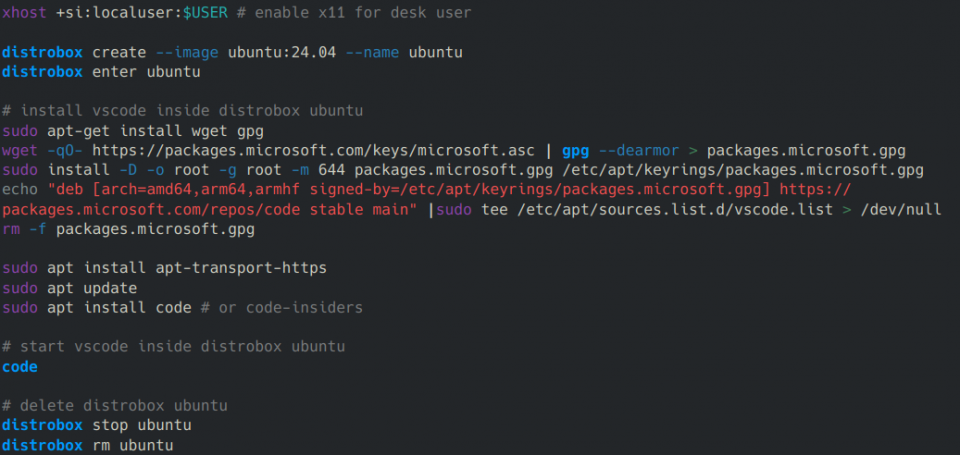Click the 'sudo apt update' line
Viewport: 960px width, 455px height.
69,288
